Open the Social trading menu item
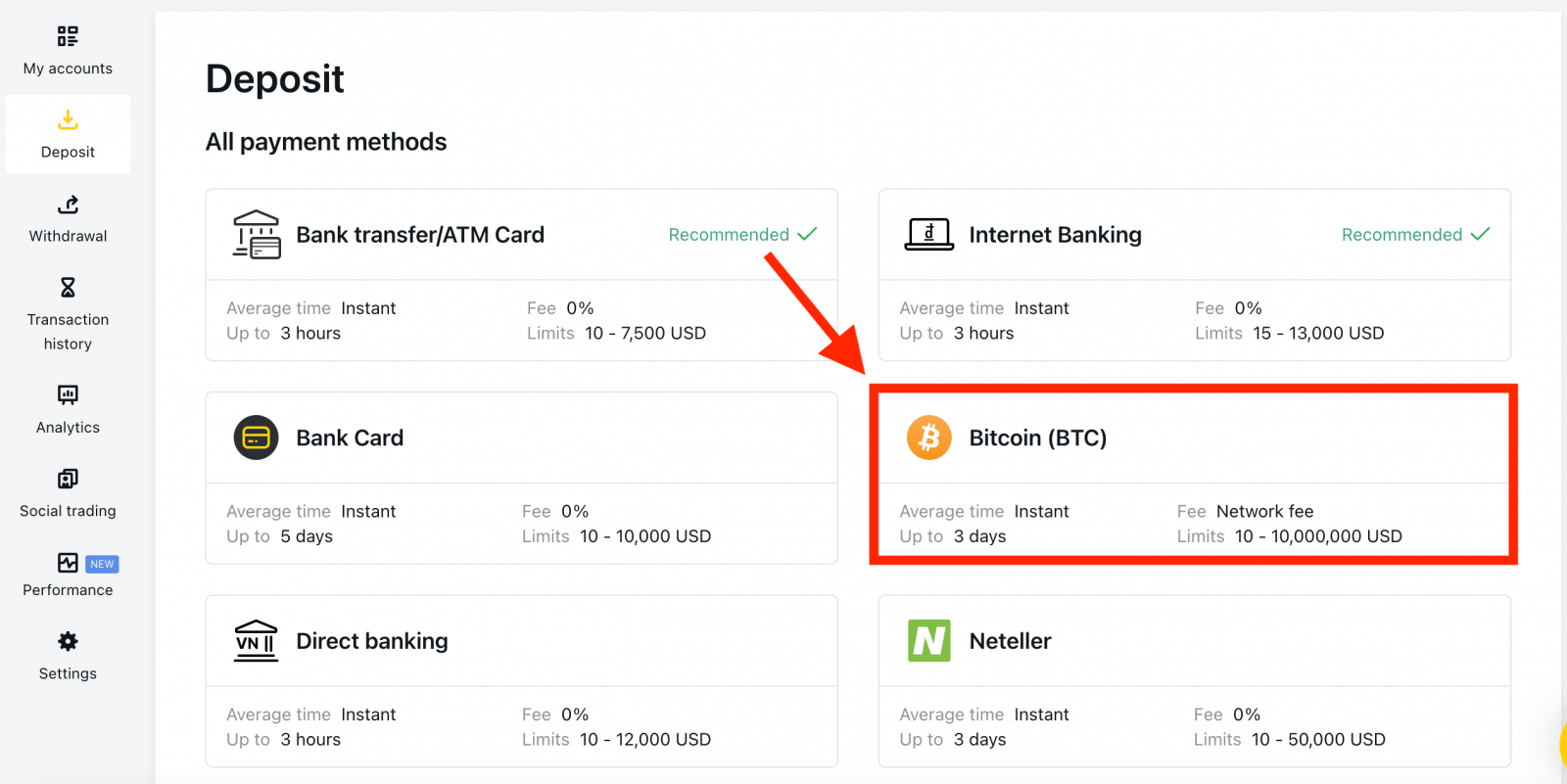 pyautogui.click(x=68, y=511)
